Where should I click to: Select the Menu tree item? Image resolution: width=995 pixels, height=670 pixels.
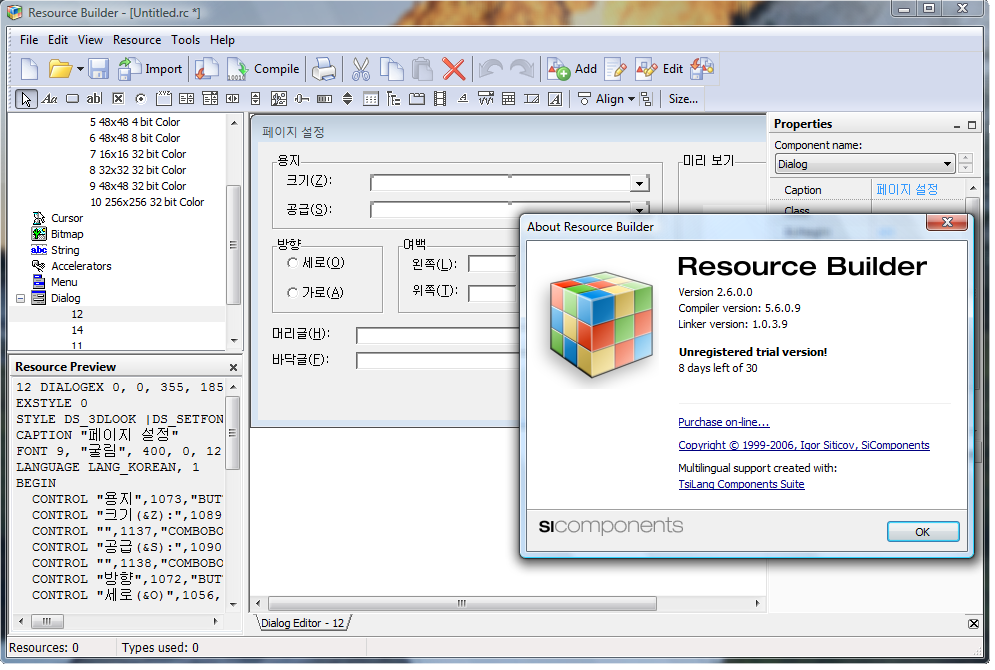pos(64,282)
